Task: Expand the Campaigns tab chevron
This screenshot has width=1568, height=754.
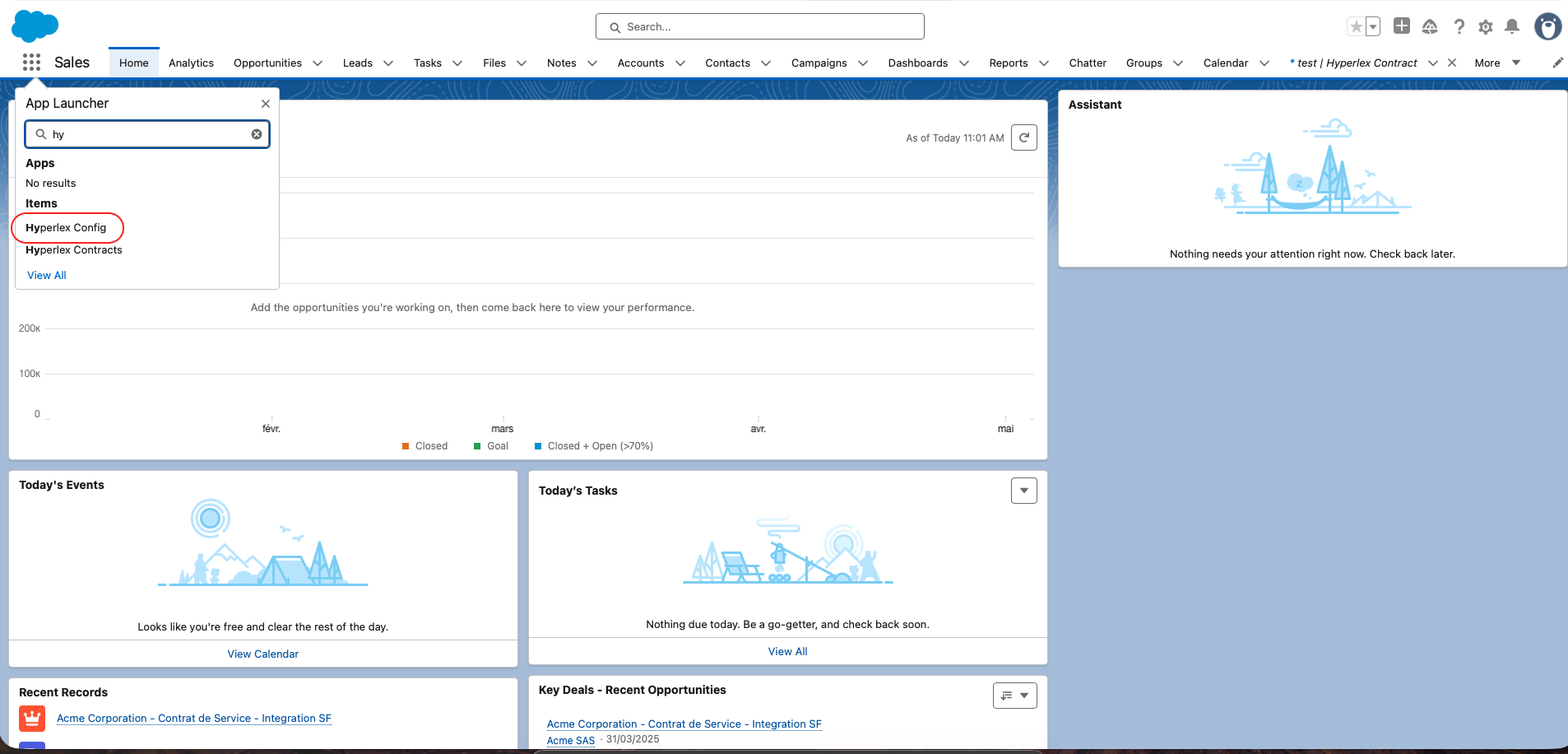Action: coord(863,63)
